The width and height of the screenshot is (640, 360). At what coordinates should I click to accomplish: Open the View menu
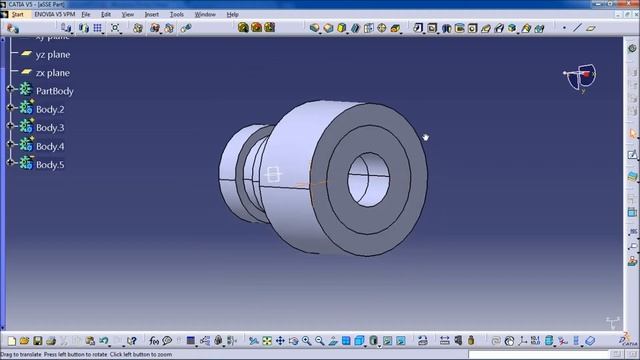[x=128, y=14]
